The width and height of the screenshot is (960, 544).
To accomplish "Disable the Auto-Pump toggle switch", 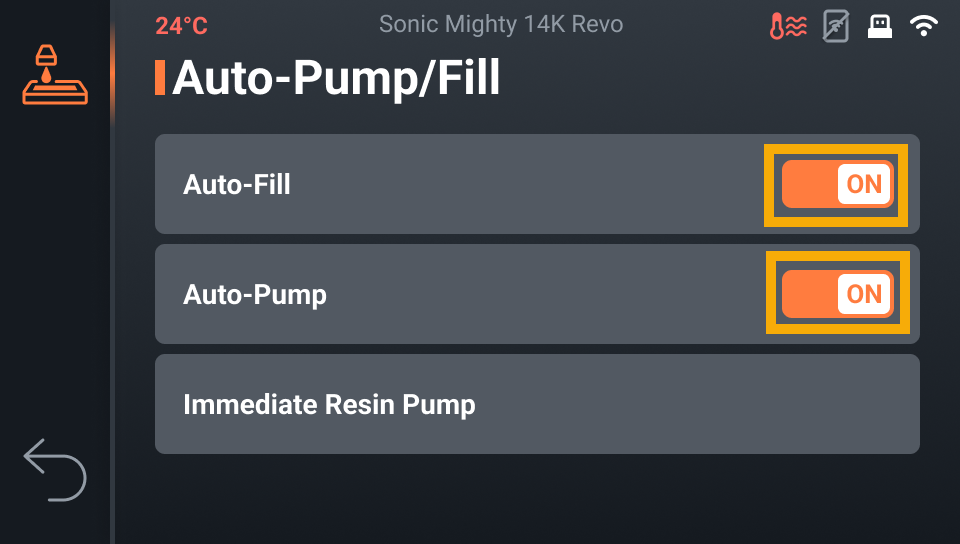I will (x=837, y=294).
